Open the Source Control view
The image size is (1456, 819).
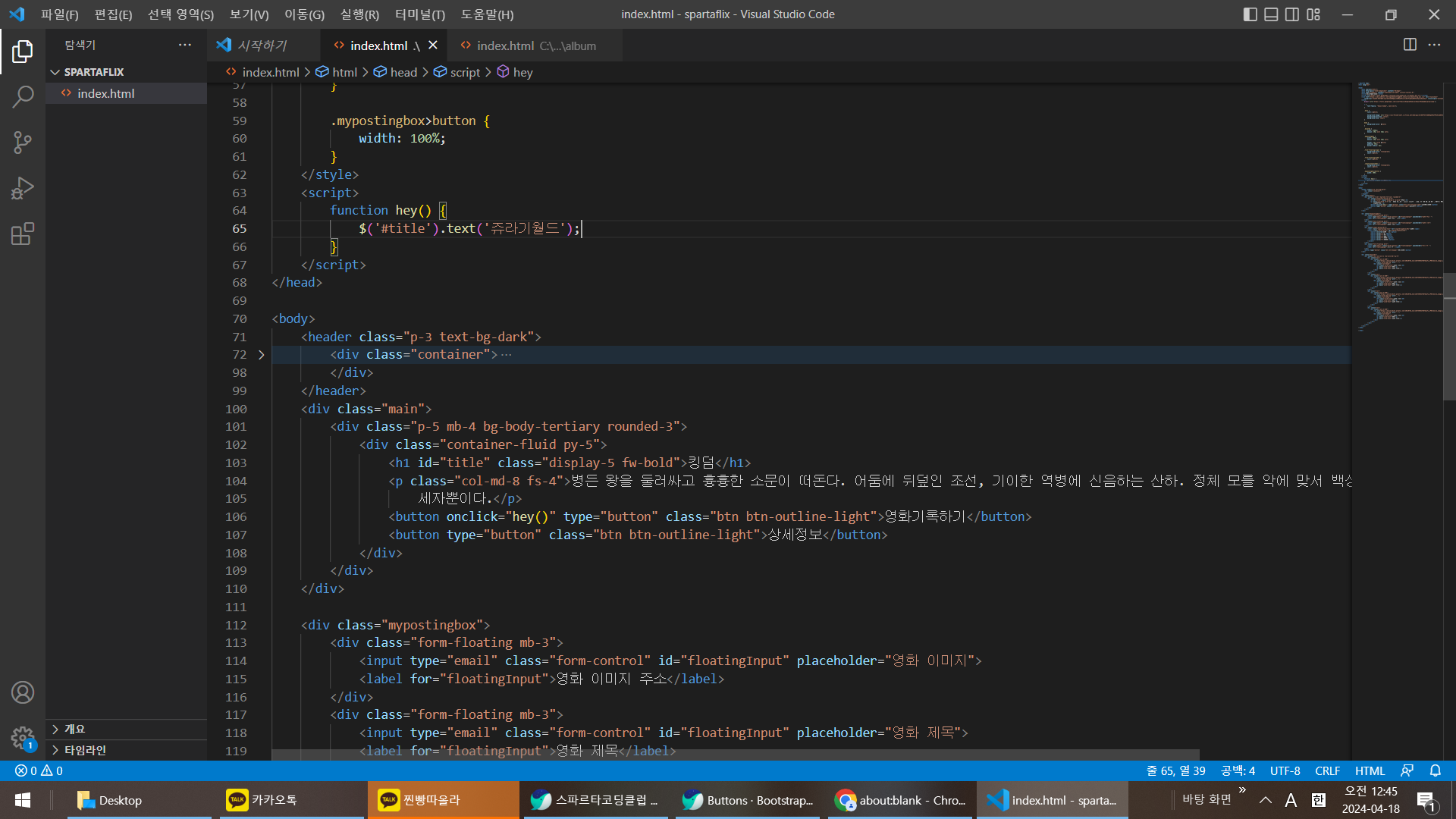(x=23, y=143)
